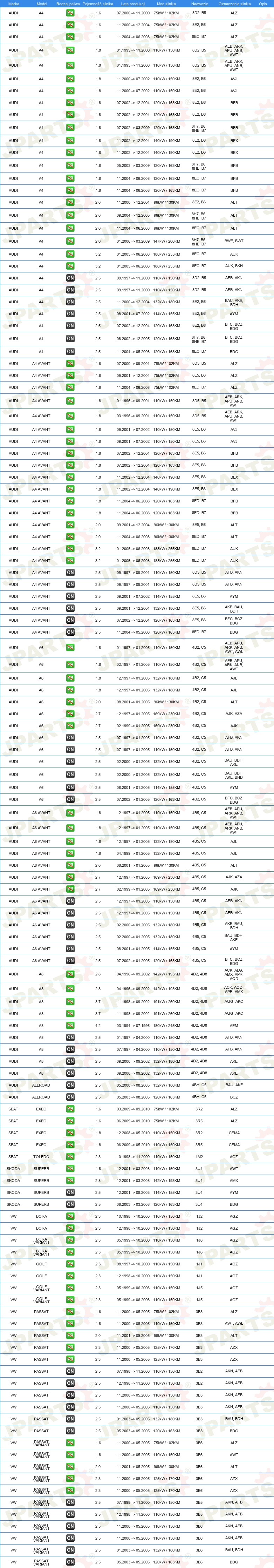Click diesel ON icon in Passat Variant BAU, BDH row
This screenshot has width=274, height=1568.
point(70,1550)
